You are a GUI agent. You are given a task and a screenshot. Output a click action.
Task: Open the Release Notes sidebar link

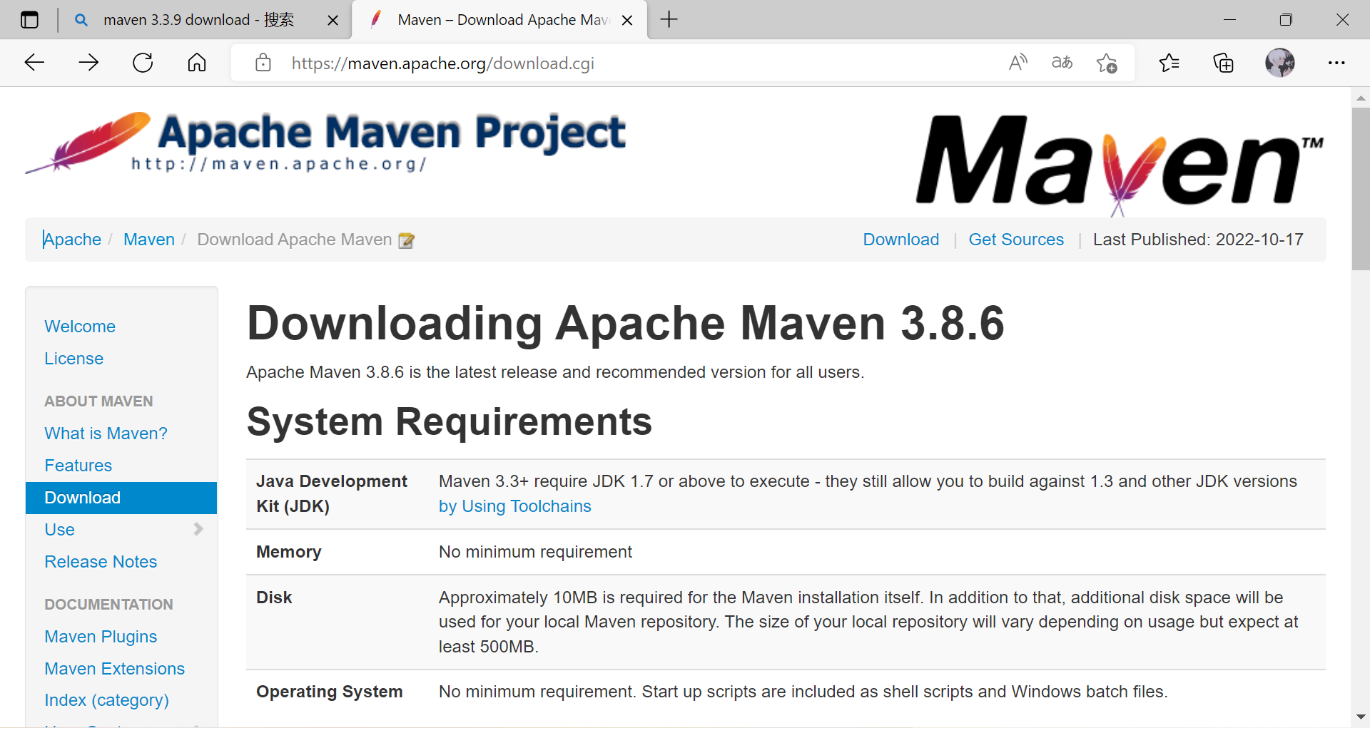pyautogui.click(x=101, y=561)
